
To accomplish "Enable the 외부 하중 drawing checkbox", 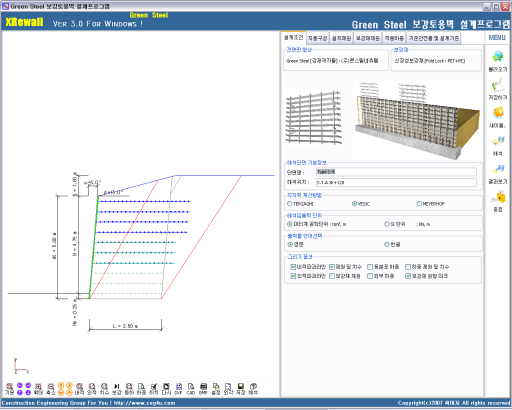I will click(x=370, y=276).
